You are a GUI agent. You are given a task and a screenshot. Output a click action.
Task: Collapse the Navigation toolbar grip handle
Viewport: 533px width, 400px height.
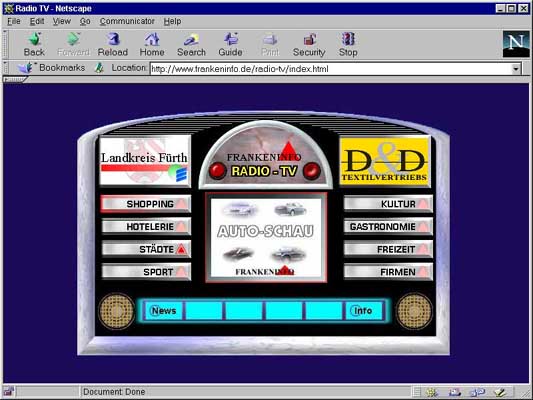pyautogui.click(x=5, y=44)
